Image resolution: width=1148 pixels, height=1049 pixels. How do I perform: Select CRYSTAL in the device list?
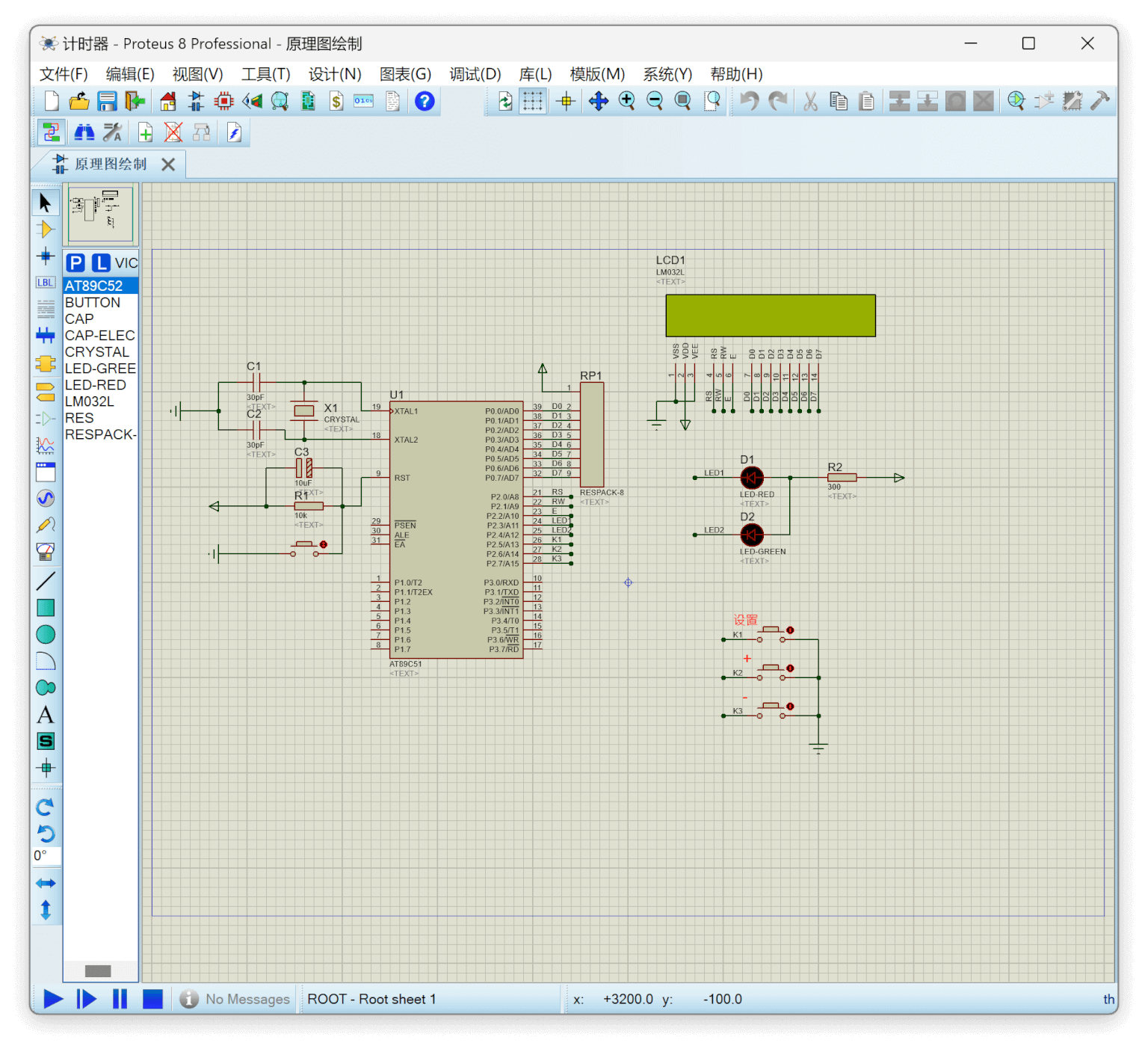(101, 351)
